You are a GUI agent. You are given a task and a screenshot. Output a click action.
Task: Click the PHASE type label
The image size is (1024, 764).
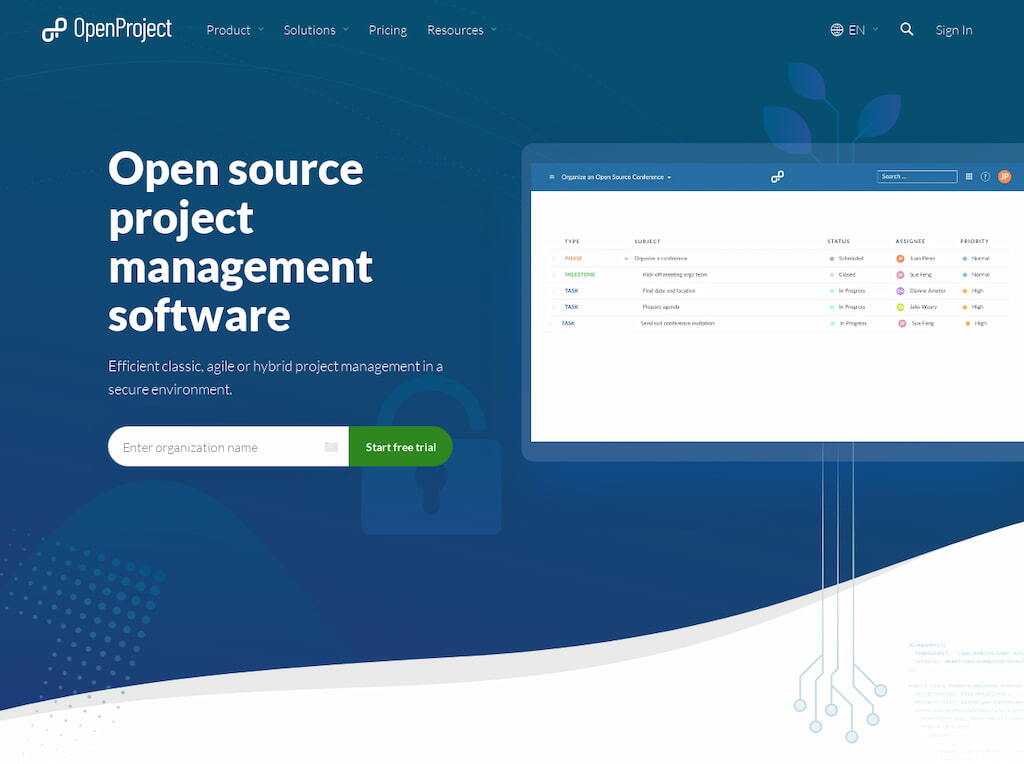point(573,259)
